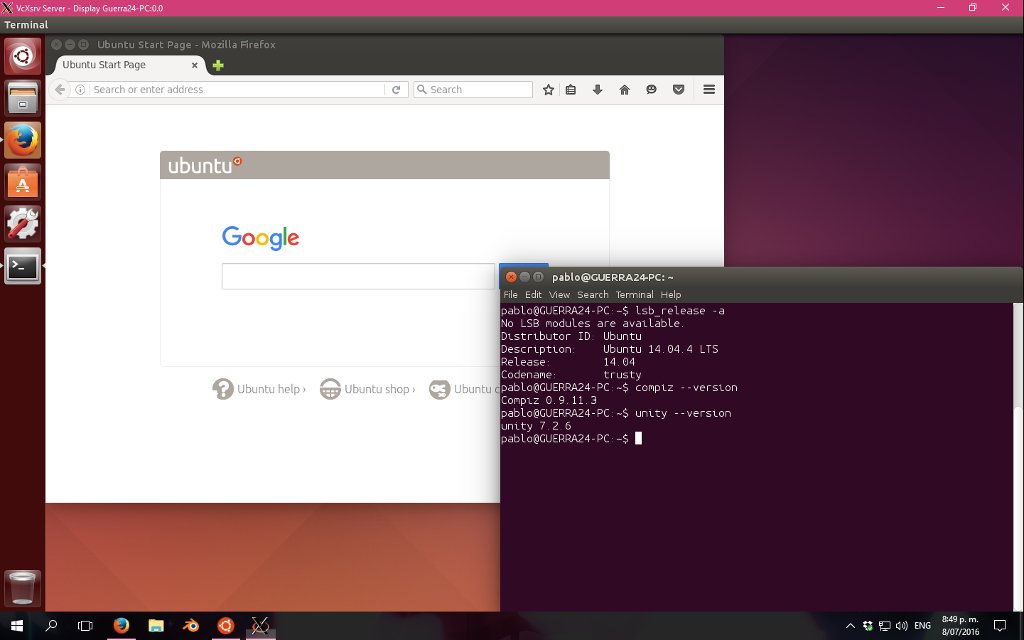
Task: Open the Ubuntu Dash from the launcher
Action: (22, 57)
